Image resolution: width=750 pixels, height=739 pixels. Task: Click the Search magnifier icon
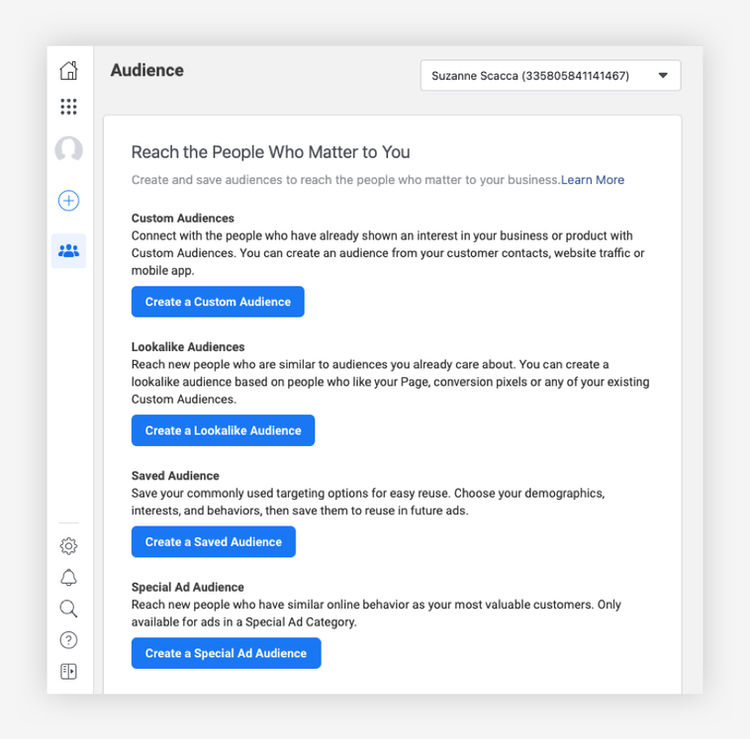pyautogui.click(x=68, y=609)
